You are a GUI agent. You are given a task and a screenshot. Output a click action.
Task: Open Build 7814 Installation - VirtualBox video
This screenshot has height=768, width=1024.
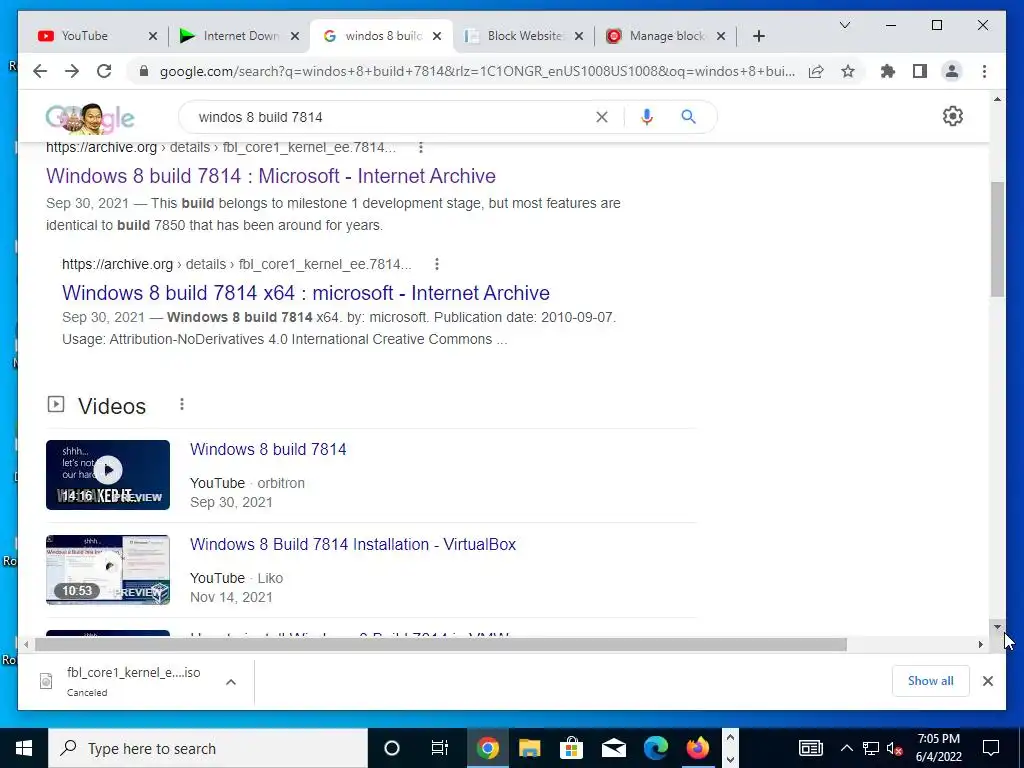[x=353, y=545]
